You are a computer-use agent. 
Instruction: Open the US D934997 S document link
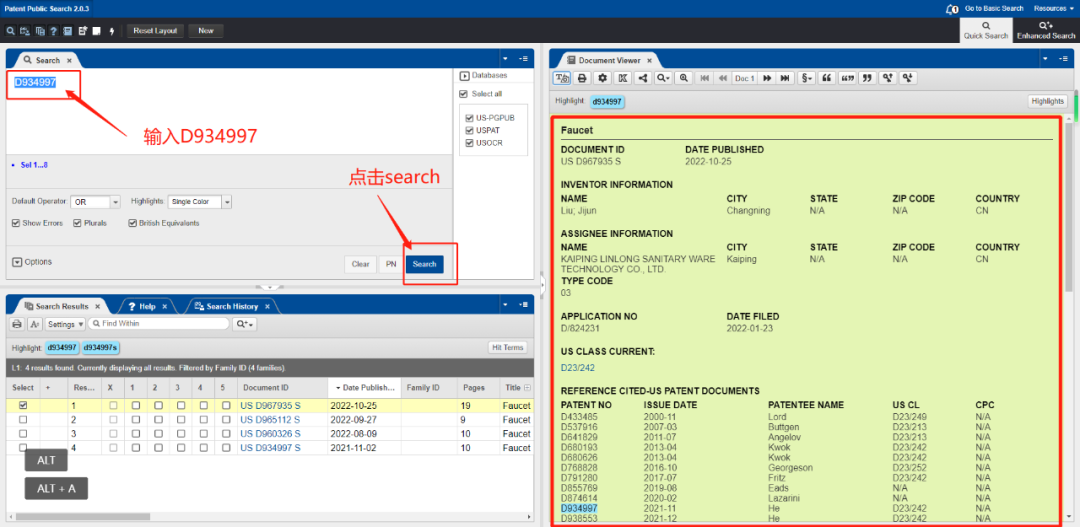pos(270,448)
